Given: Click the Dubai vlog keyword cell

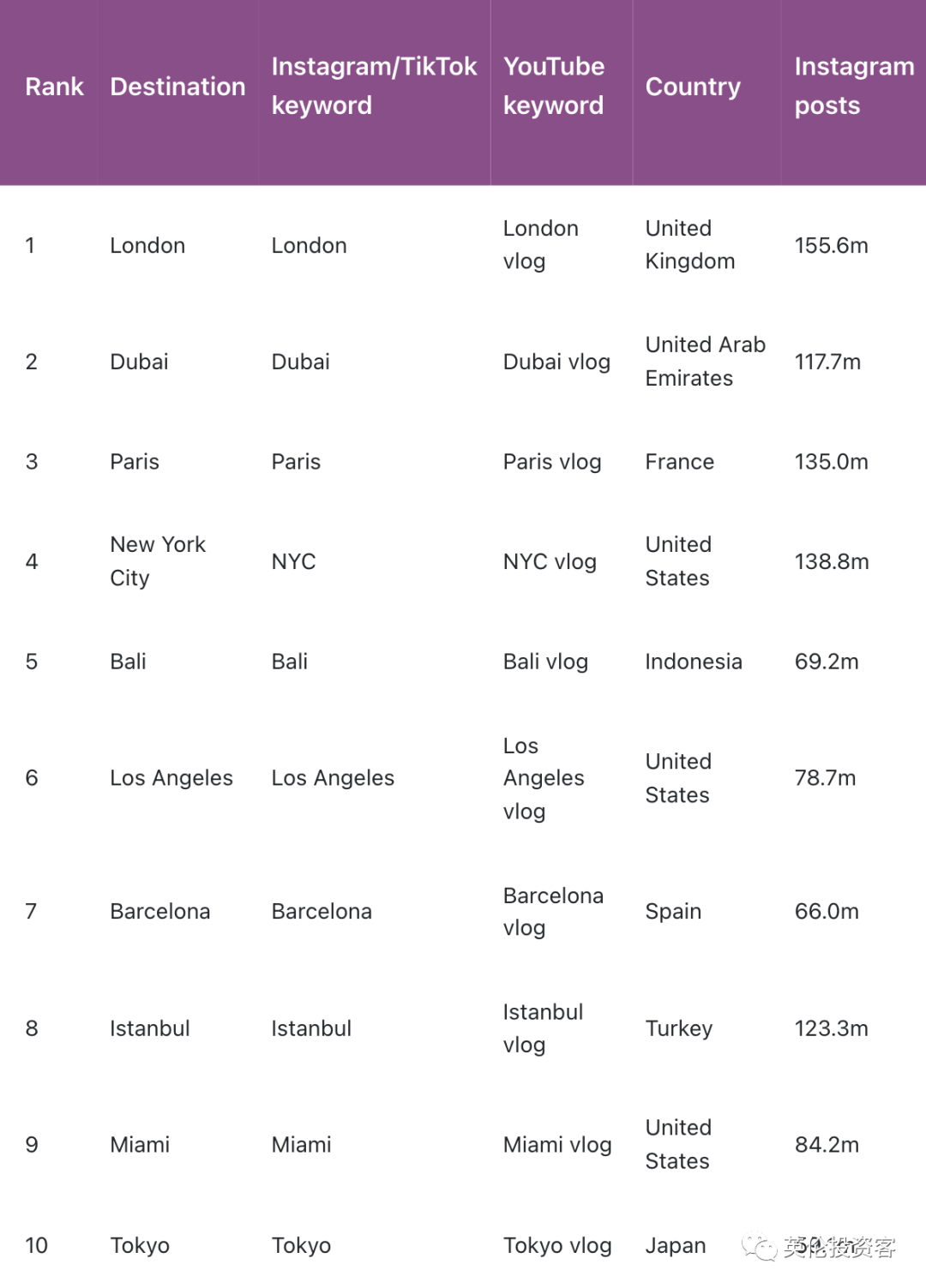Looking at the screenshot, I should (x=556, y=362).
